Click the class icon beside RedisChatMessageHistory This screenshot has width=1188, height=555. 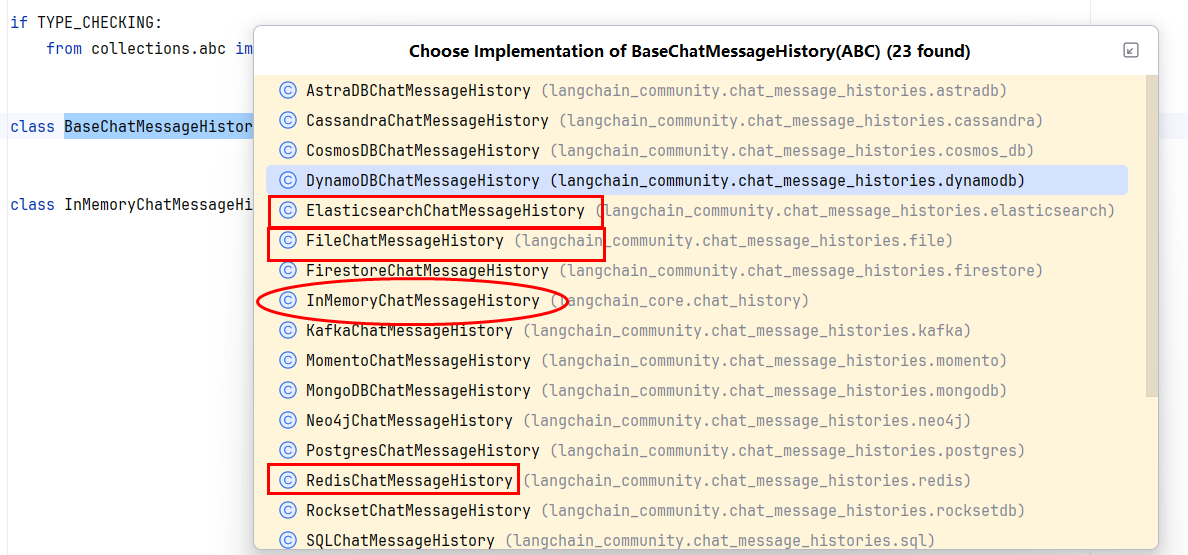(287, 481)
